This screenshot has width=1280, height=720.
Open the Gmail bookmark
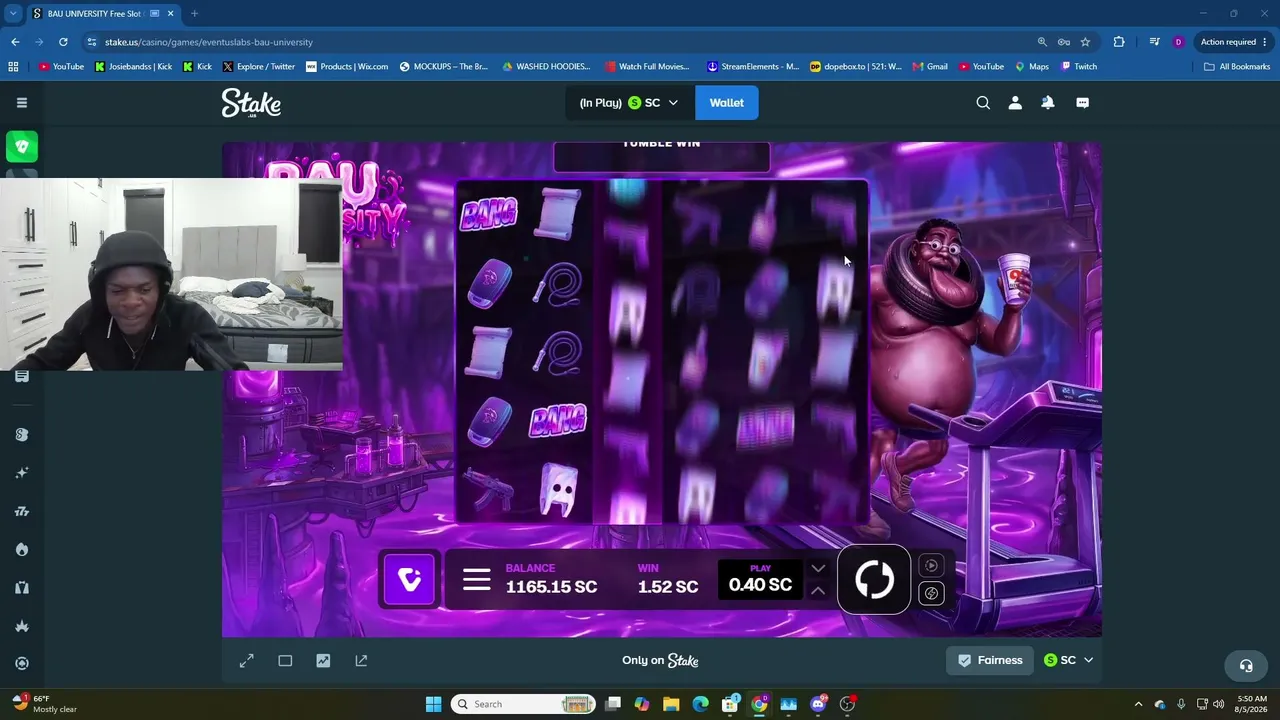click(928, 67)
